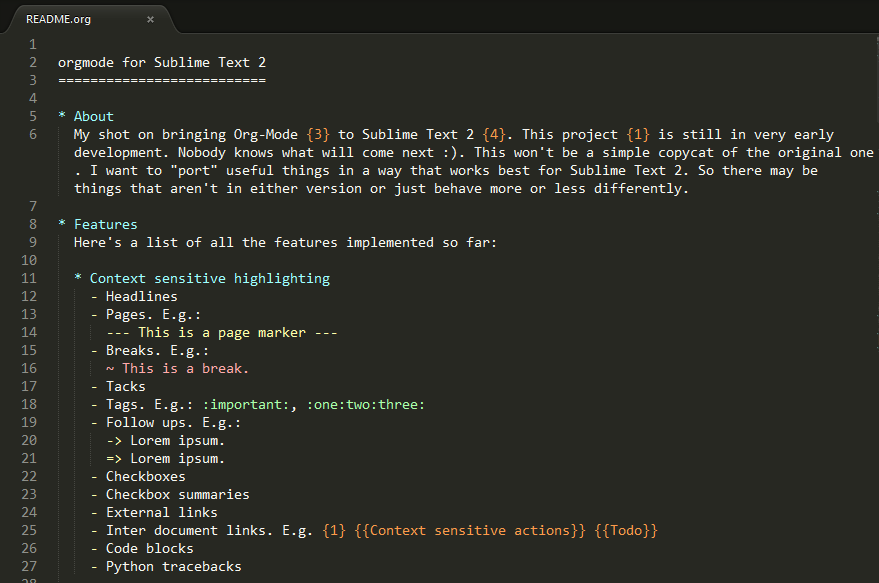Viewport: 879px width, 583px height.
Task: Click the 'orgmode for Sublime Text 2' title
Action: coord(161,62)
